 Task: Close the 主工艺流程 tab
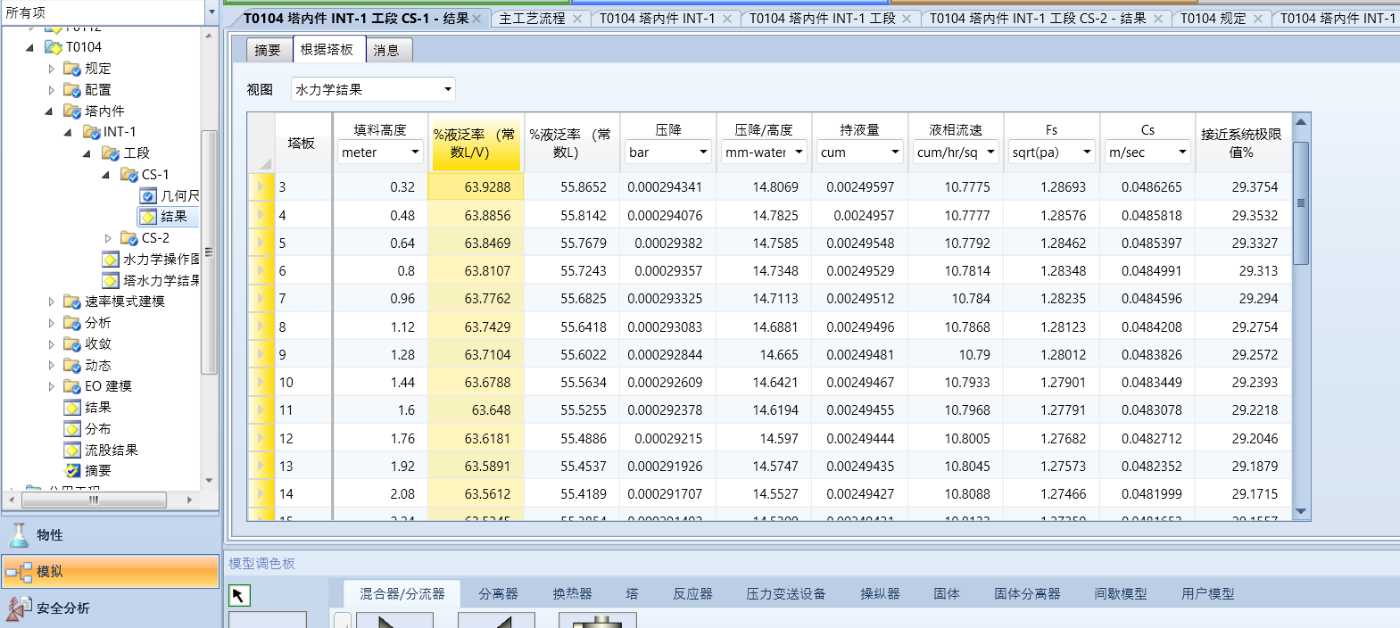[x=579, y=19]
